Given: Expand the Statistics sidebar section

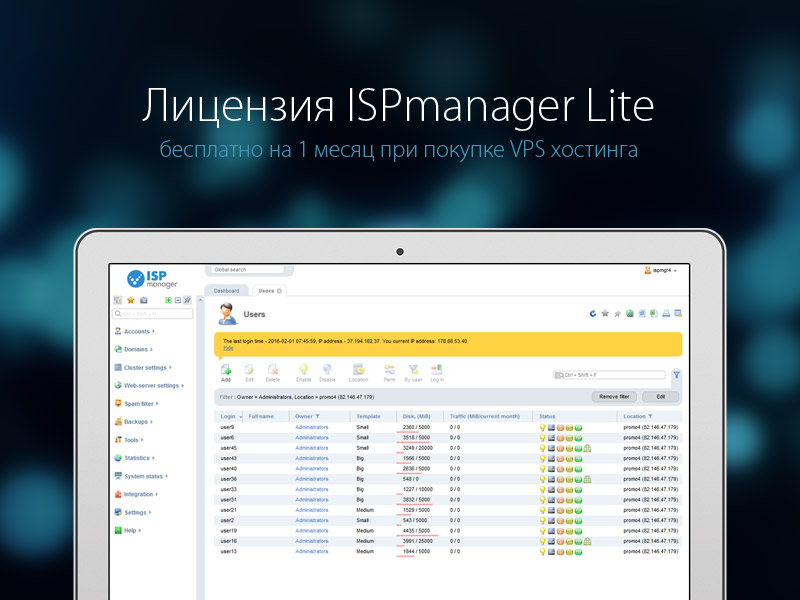Looking at the screenshot, I should tap(135, 458).
